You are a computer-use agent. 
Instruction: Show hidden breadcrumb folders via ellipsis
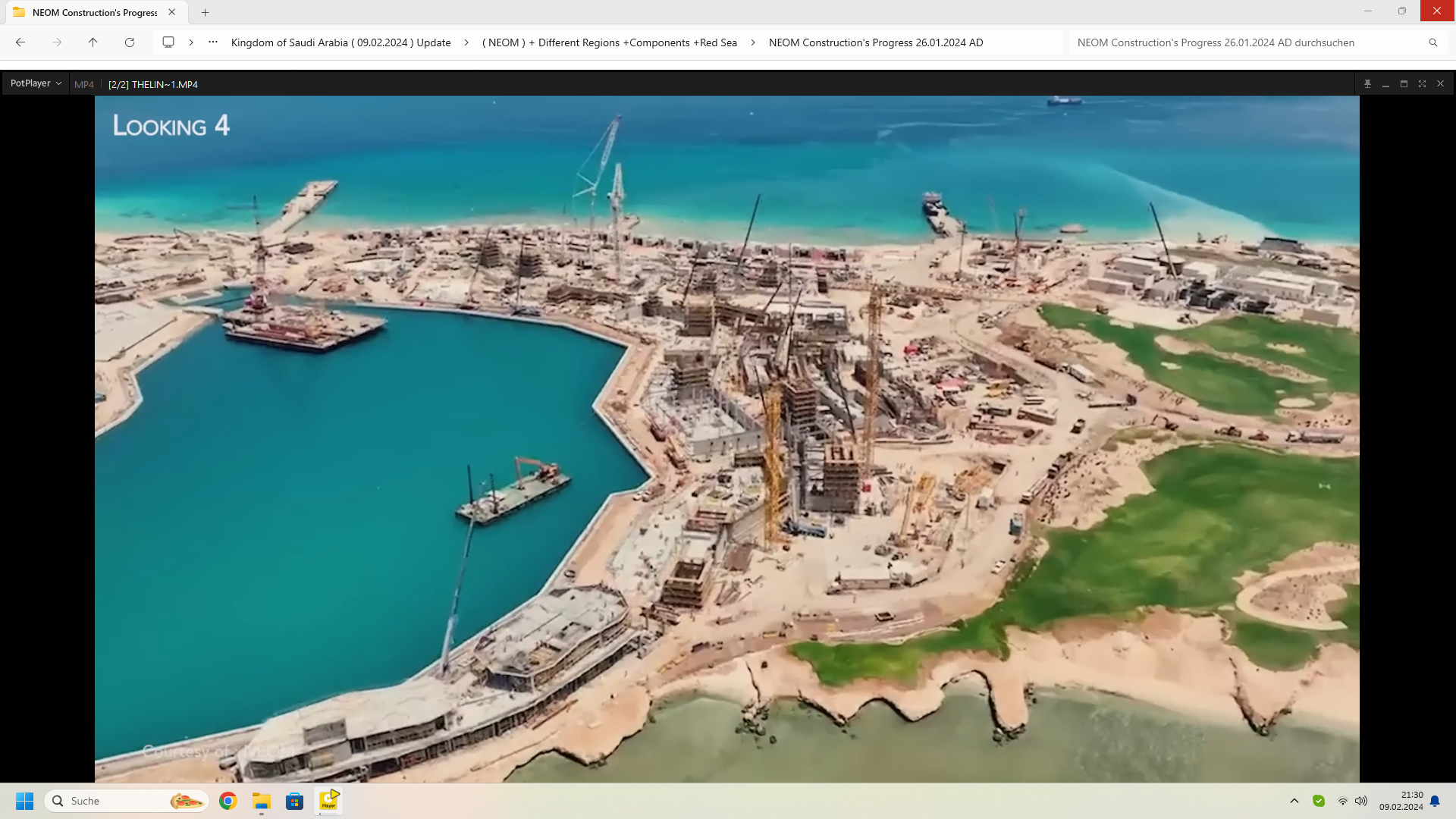pyautogui.click(x=213, y=42)
